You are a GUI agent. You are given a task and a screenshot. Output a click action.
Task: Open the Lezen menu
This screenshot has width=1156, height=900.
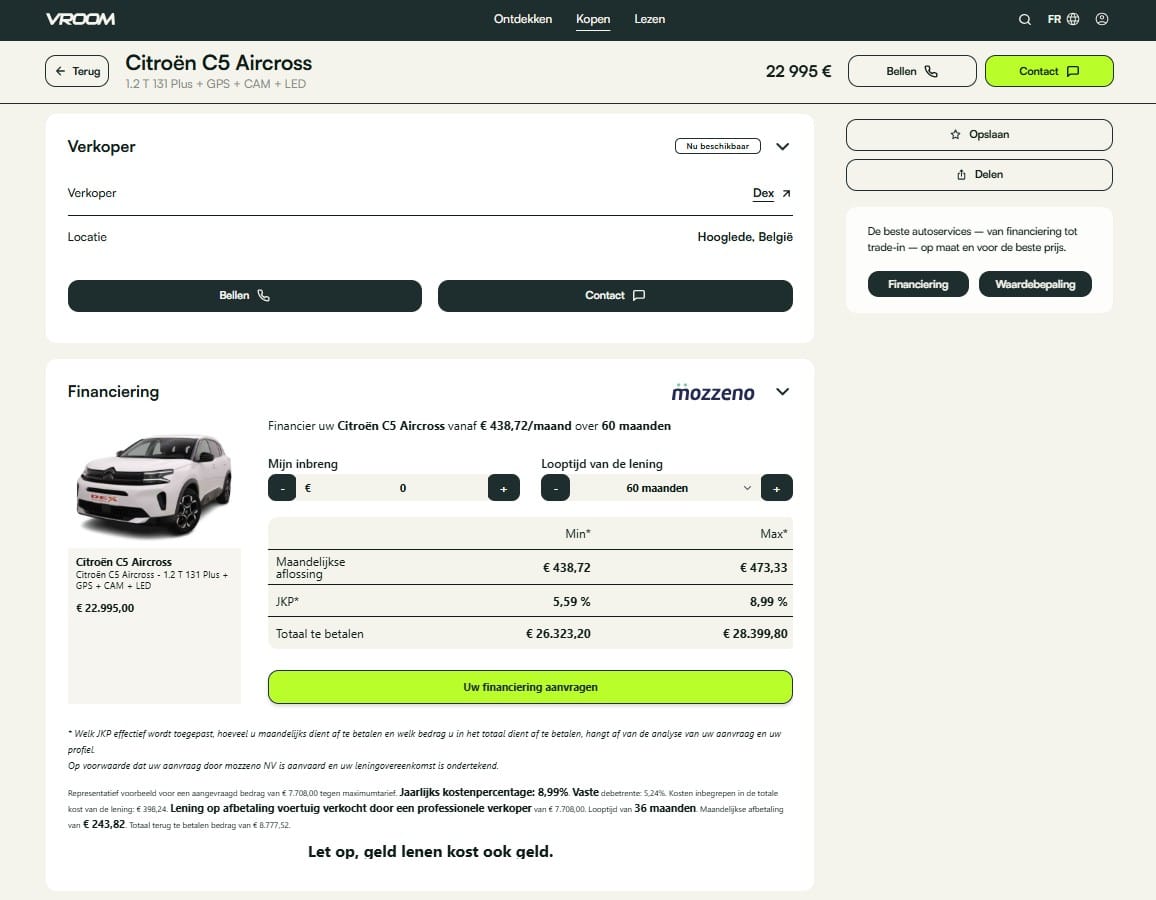click(x=650, y=19)
